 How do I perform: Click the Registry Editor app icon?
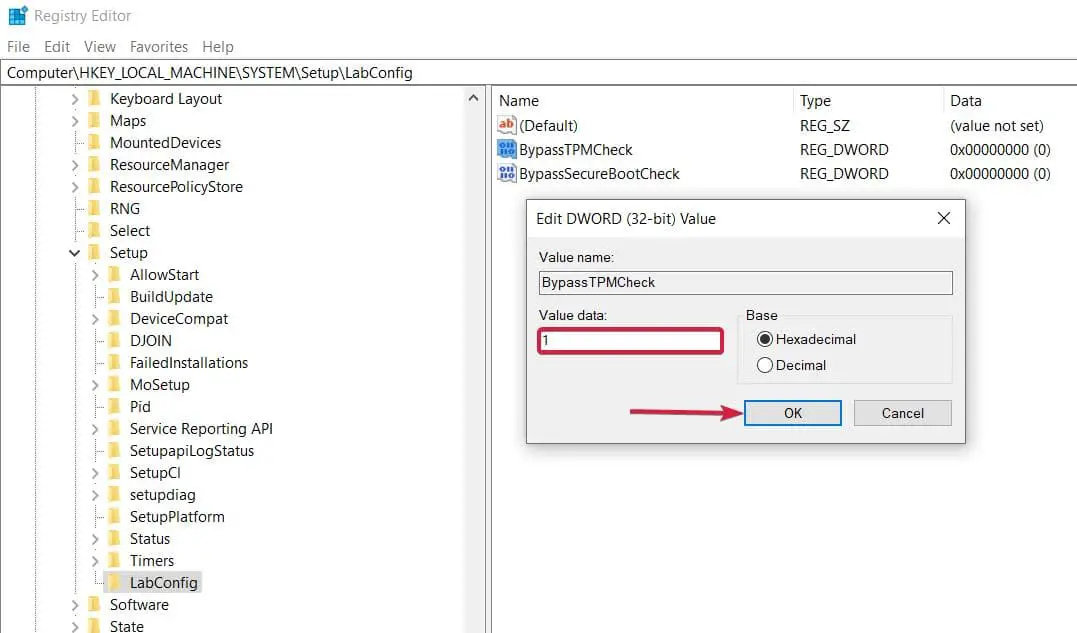(18, 15)
